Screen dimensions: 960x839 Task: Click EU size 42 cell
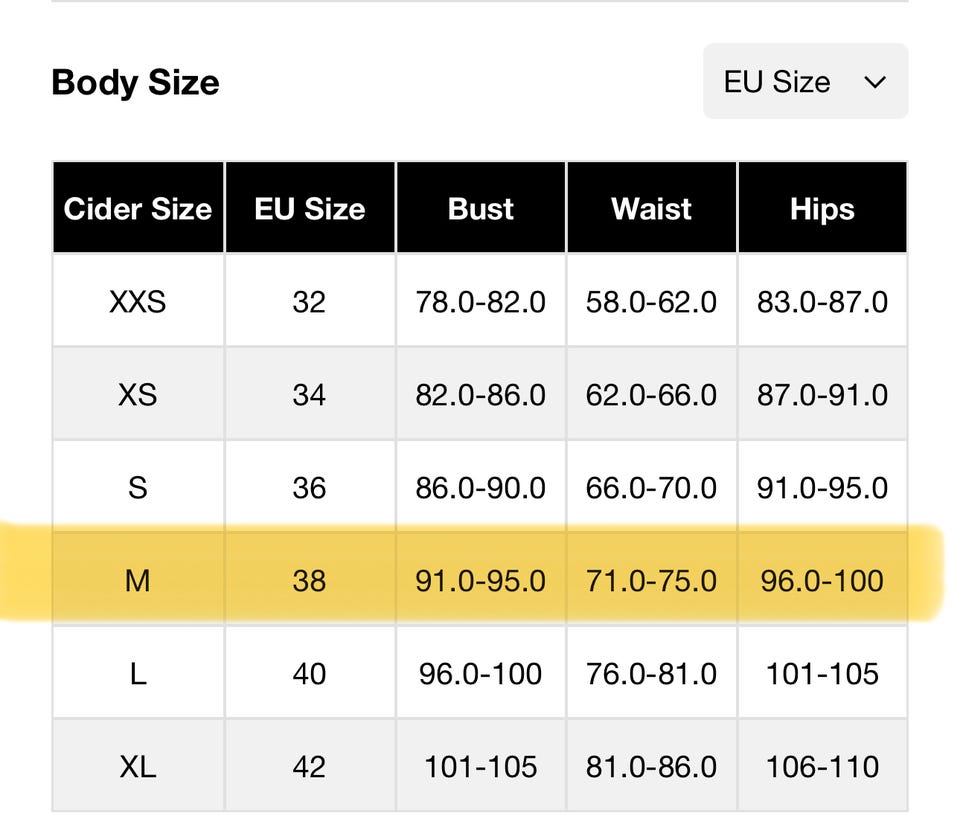(x=309, y=766)
